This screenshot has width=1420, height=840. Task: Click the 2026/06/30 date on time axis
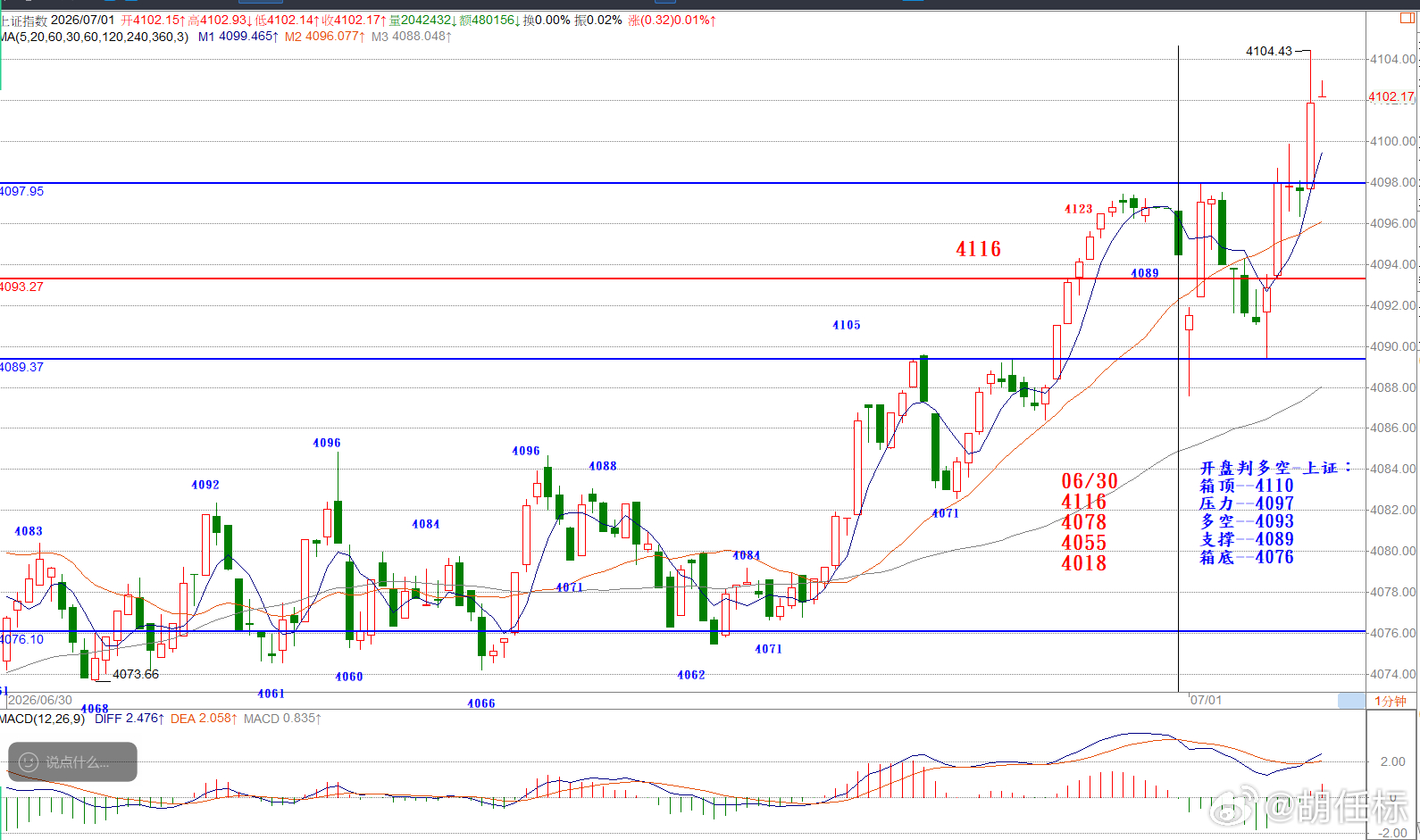(x=39, y=700)
